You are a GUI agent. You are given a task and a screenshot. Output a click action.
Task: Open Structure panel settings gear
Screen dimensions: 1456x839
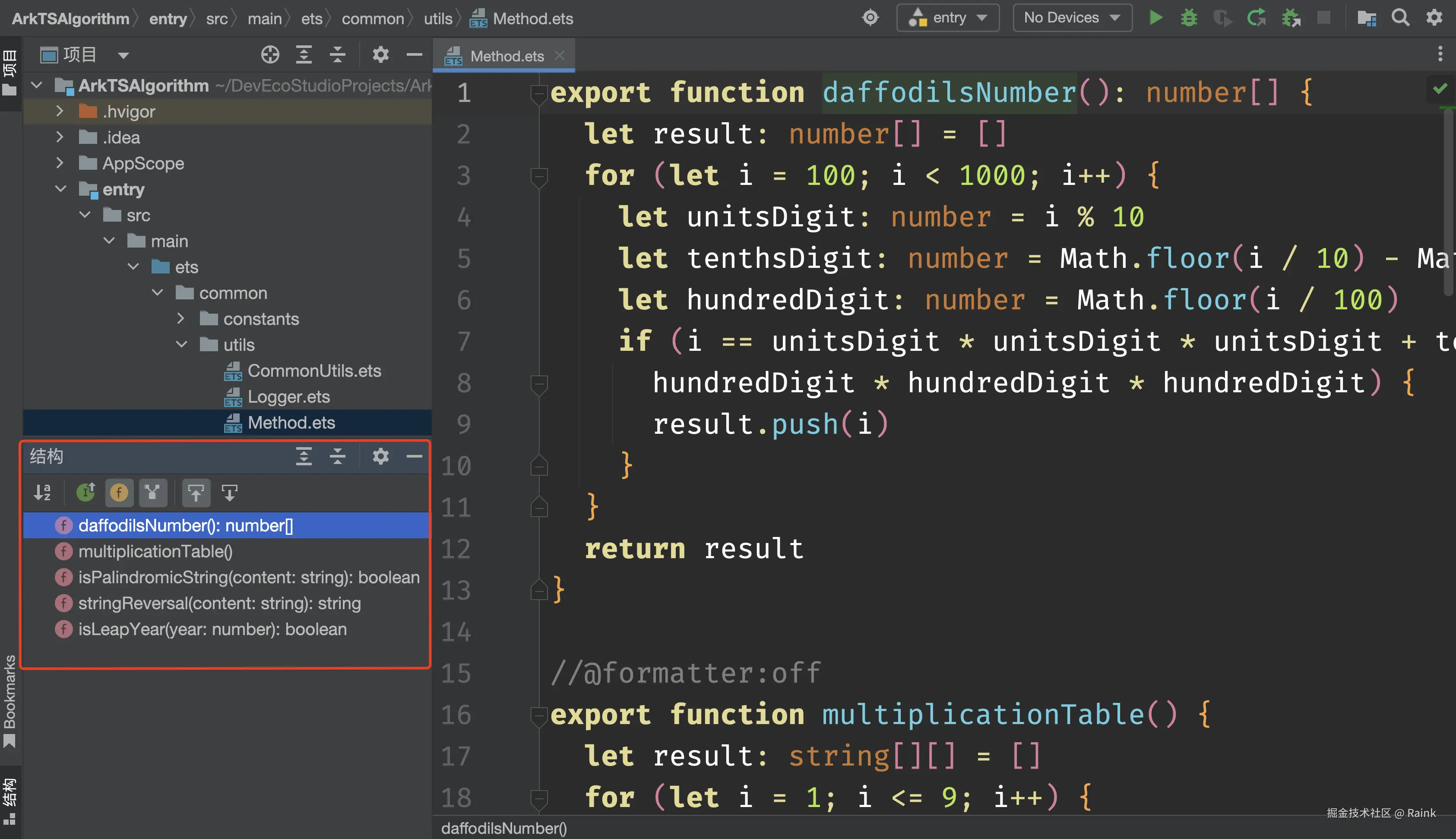pos(380,456)
